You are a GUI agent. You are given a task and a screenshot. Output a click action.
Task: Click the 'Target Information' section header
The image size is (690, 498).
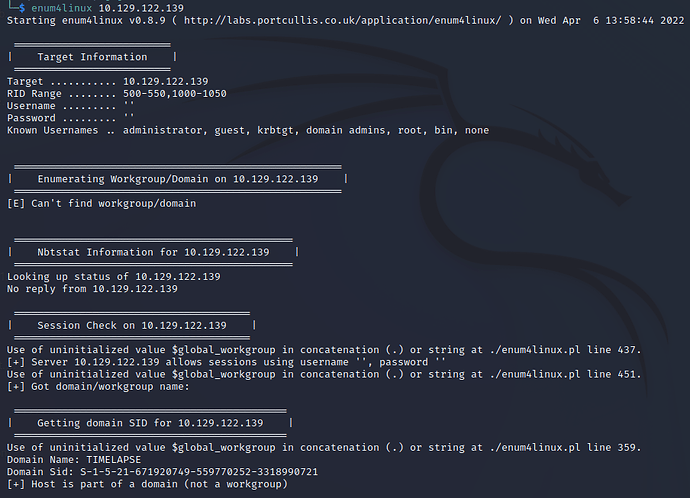[92, 57]
